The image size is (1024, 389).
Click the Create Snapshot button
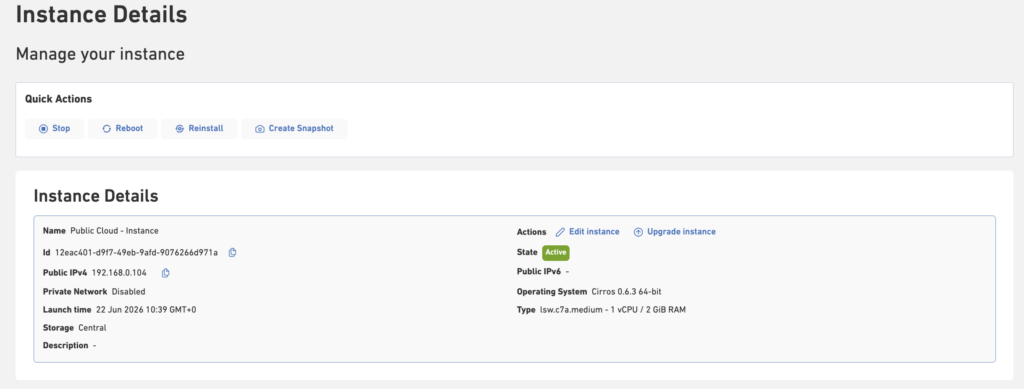295,129
